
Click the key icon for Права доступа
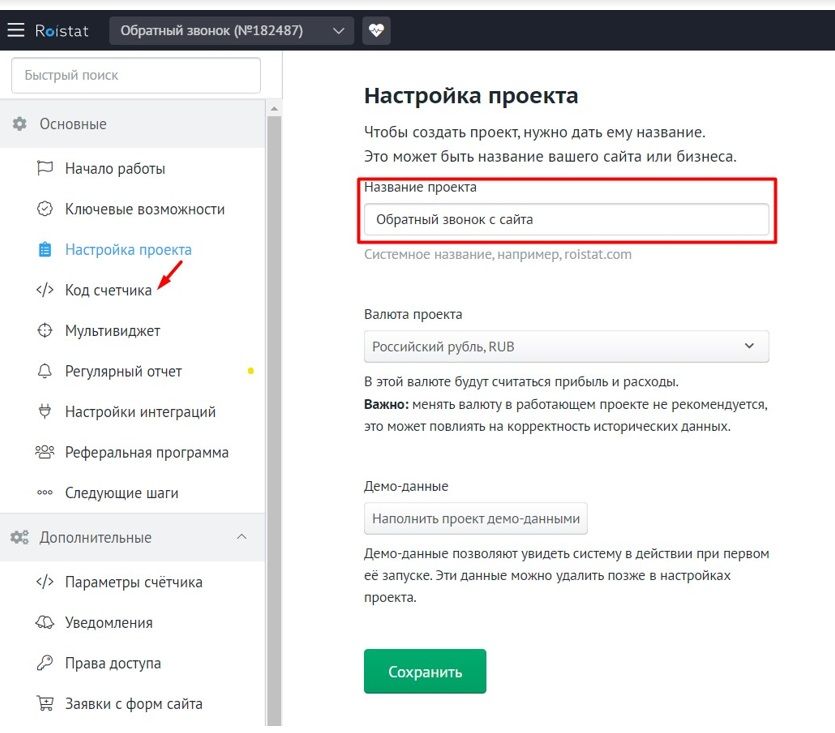point(45,663)
